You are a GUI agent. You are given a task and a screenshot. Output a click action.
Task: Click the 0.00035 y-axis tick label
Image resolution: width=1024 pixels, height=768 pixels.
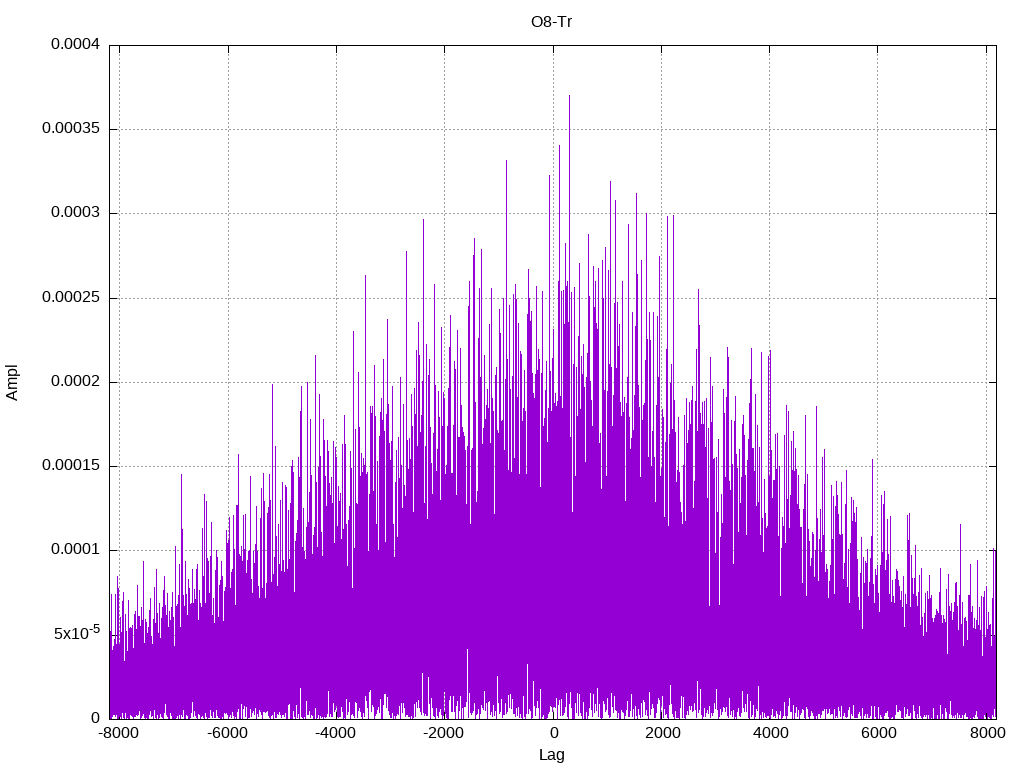coord(71,129)
